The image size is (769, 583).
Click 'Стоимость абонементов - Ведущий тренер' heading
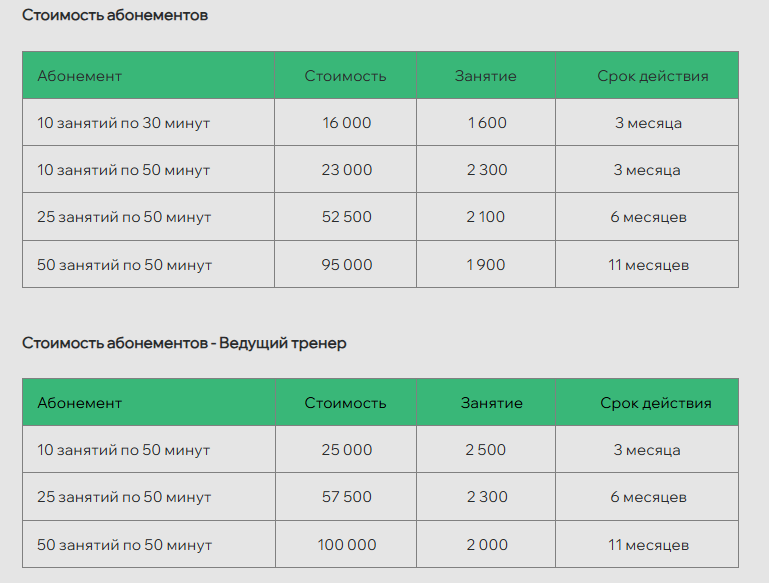pyautogui.click(x=184, y=343)
